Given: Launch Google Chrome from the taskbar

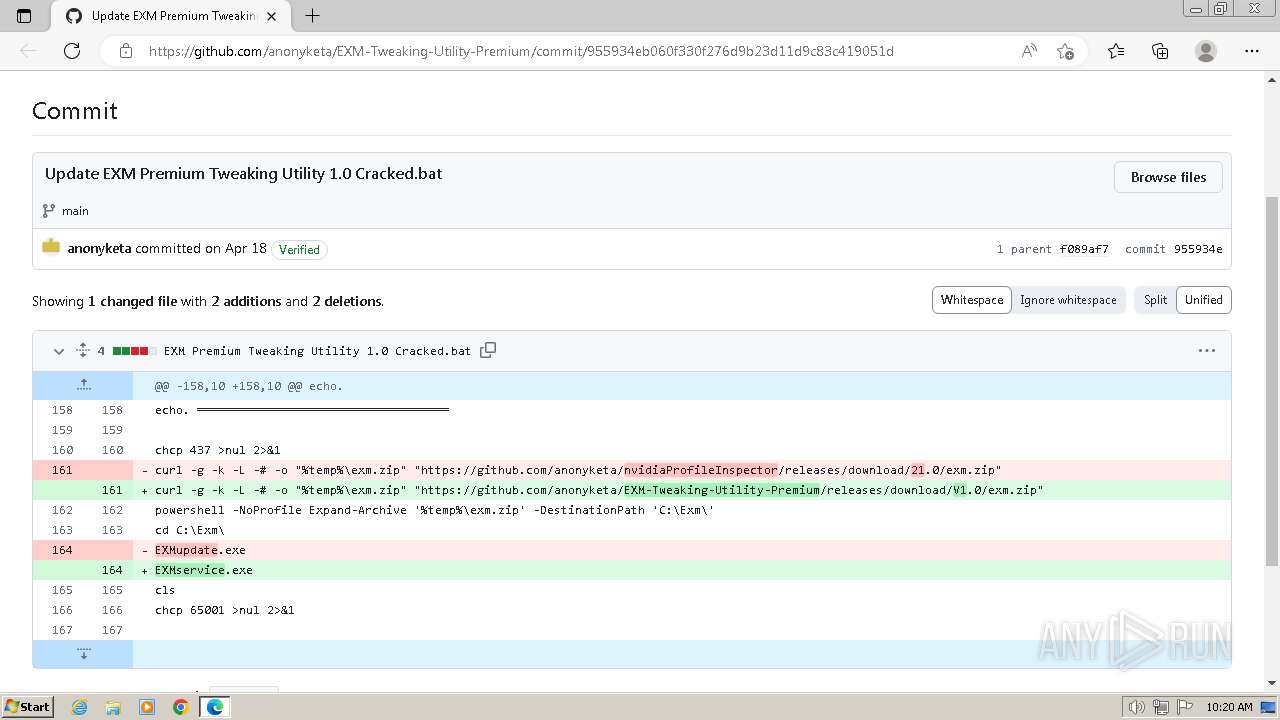Looking at the screenshot, I should [181, 707].
